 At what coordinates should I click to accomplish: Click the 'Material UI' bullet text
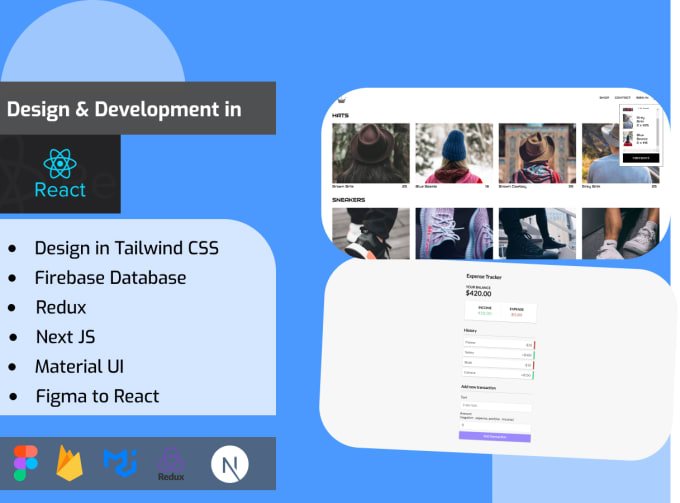coord(79,367)
